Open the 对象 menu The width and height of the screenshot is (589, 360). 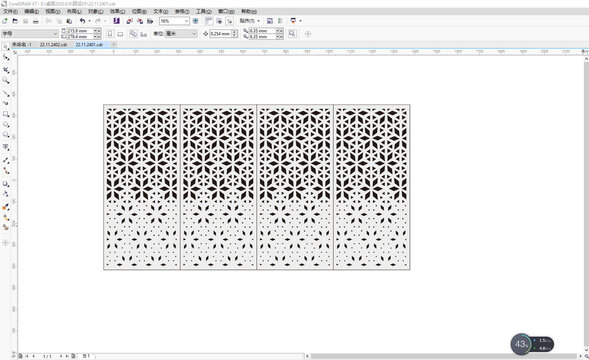coord(96,12)
